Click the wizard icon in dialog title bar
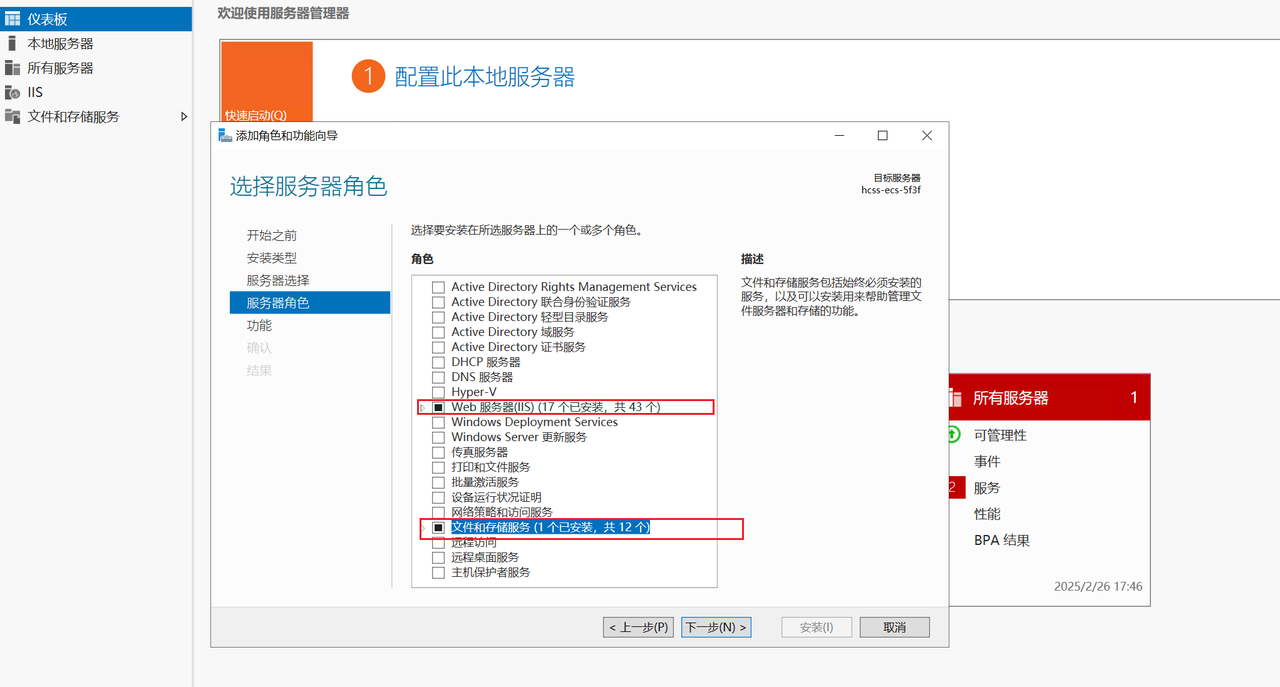Image resolution: width=1280 pixels, height=687 pixels. (x=225, y=135)
